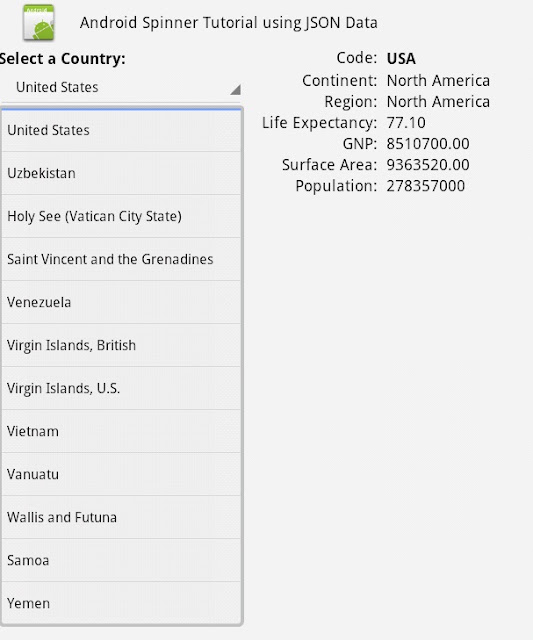Choose Uzbekistan in the country list
The image size is (533, 640).
tap(121, 173)
